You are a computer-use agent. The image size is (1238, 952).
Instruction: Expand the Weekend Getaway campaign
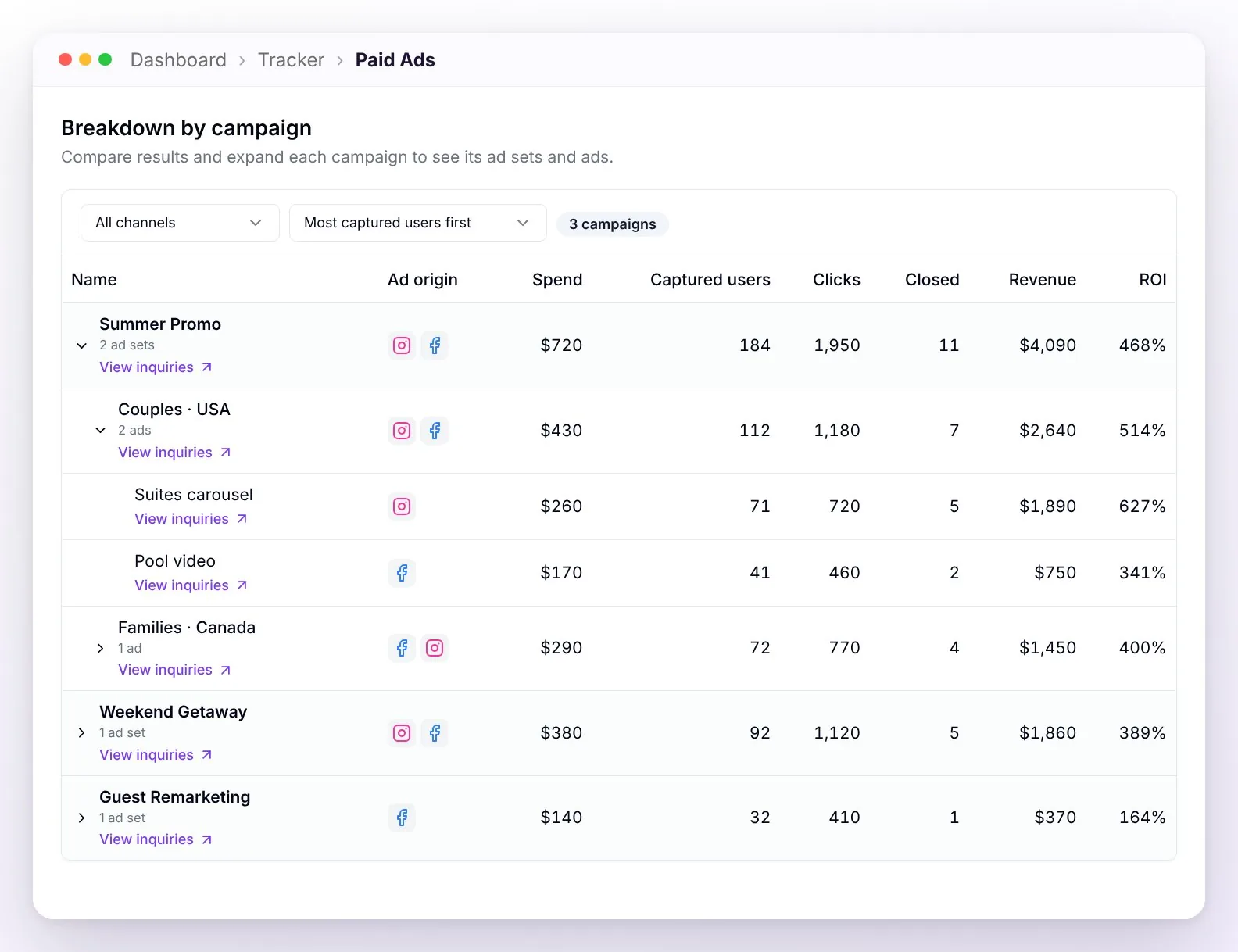(x=81, y=733)
